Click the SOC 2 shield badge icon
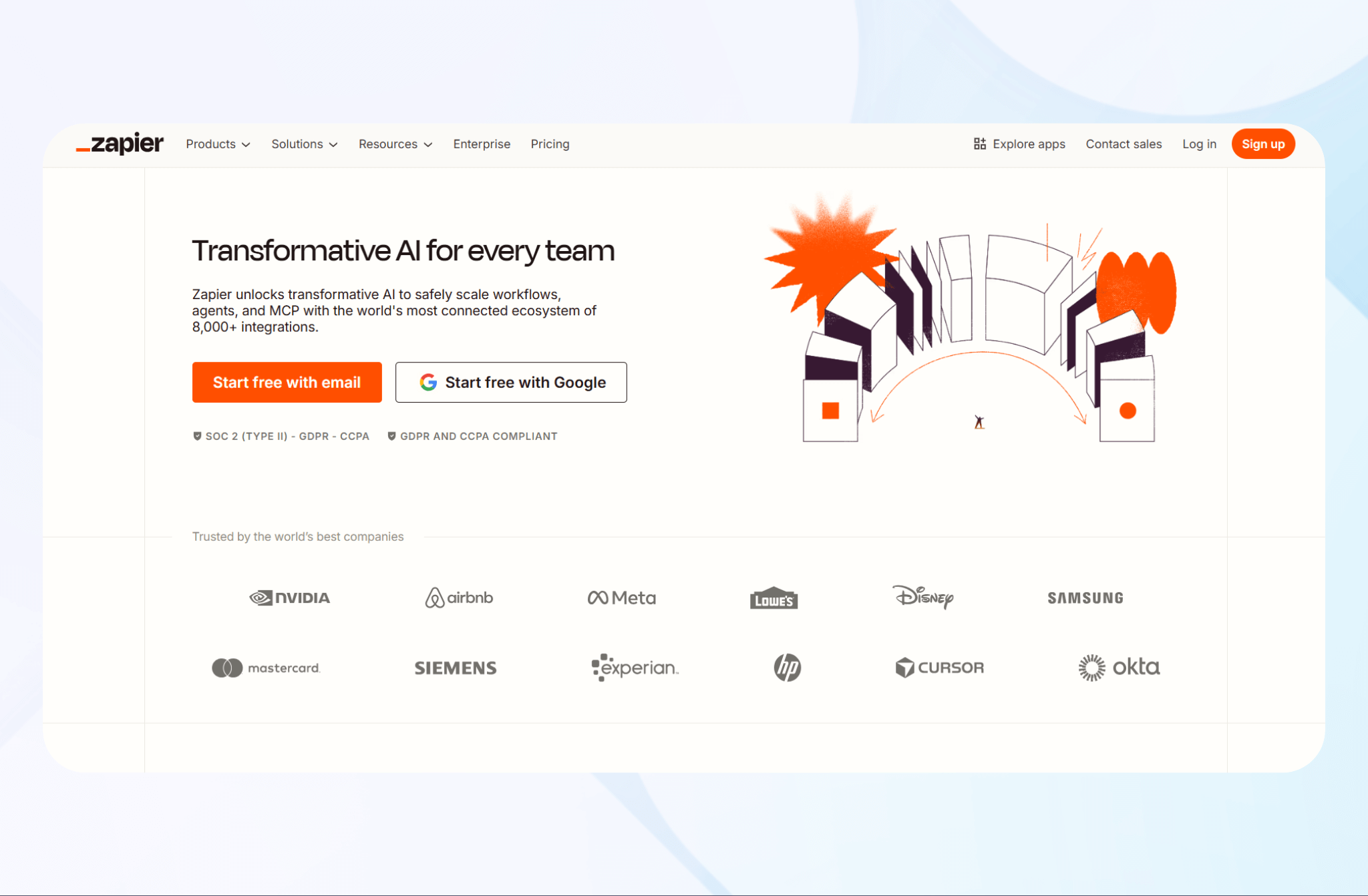This screenshot has height=896, width=1368. (x=197, y=436)
